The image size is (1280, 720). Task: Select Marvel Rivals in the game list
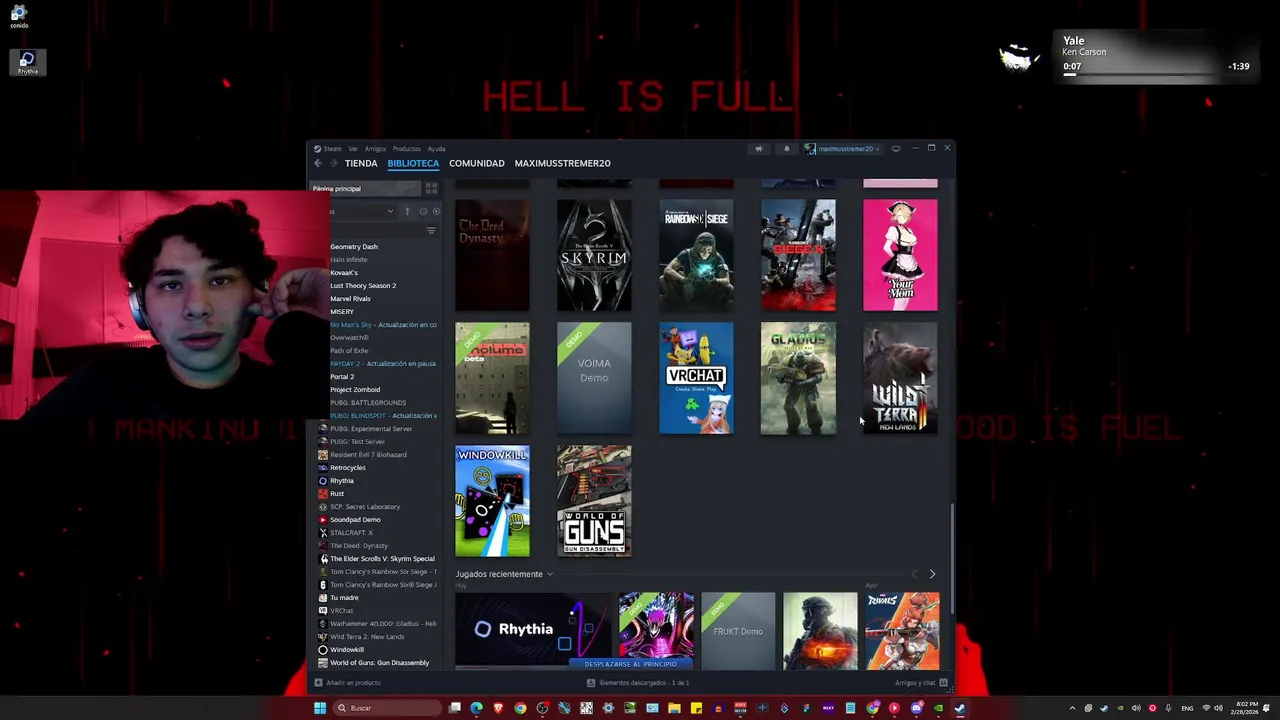(350, 299)
